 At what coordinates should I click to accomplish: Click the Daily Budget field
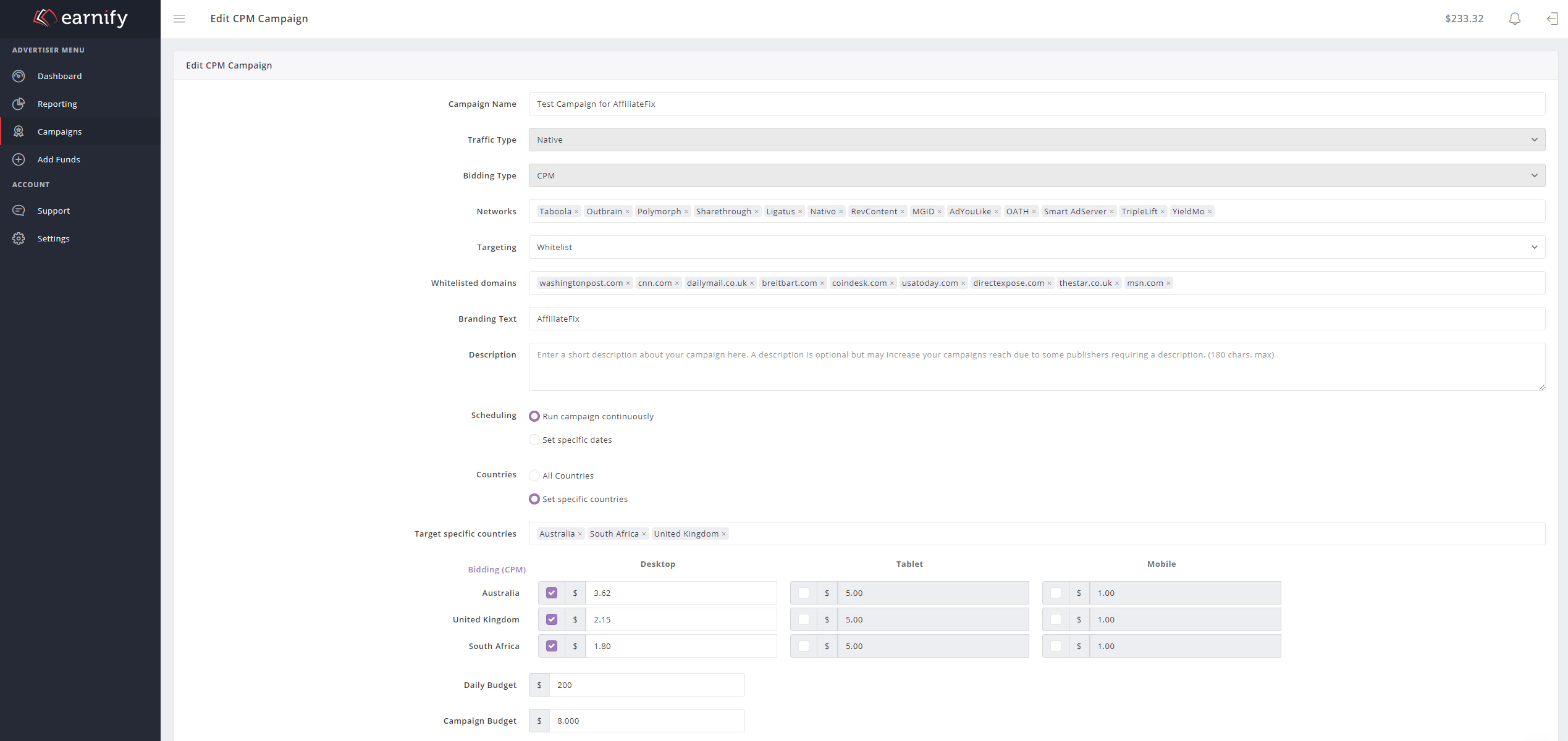click(646, 685)
